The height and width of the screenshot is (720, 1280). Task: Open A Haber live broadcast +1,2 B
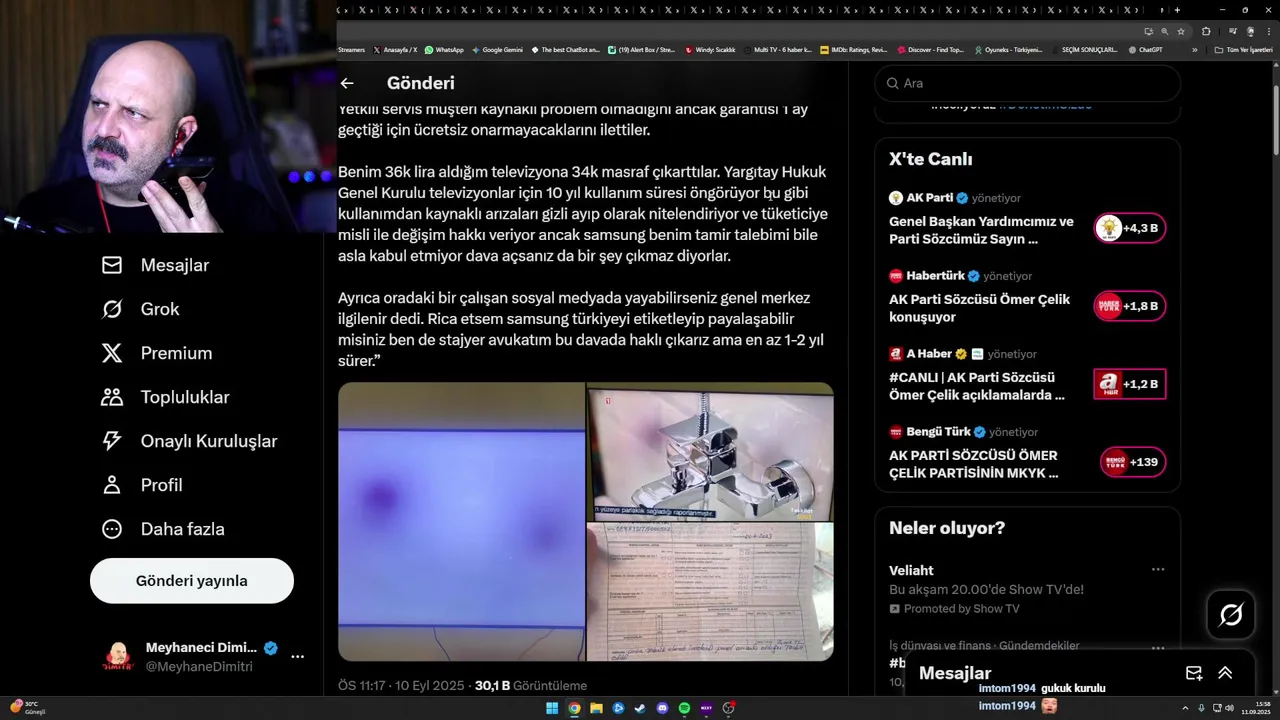[x=1130, y=384]
